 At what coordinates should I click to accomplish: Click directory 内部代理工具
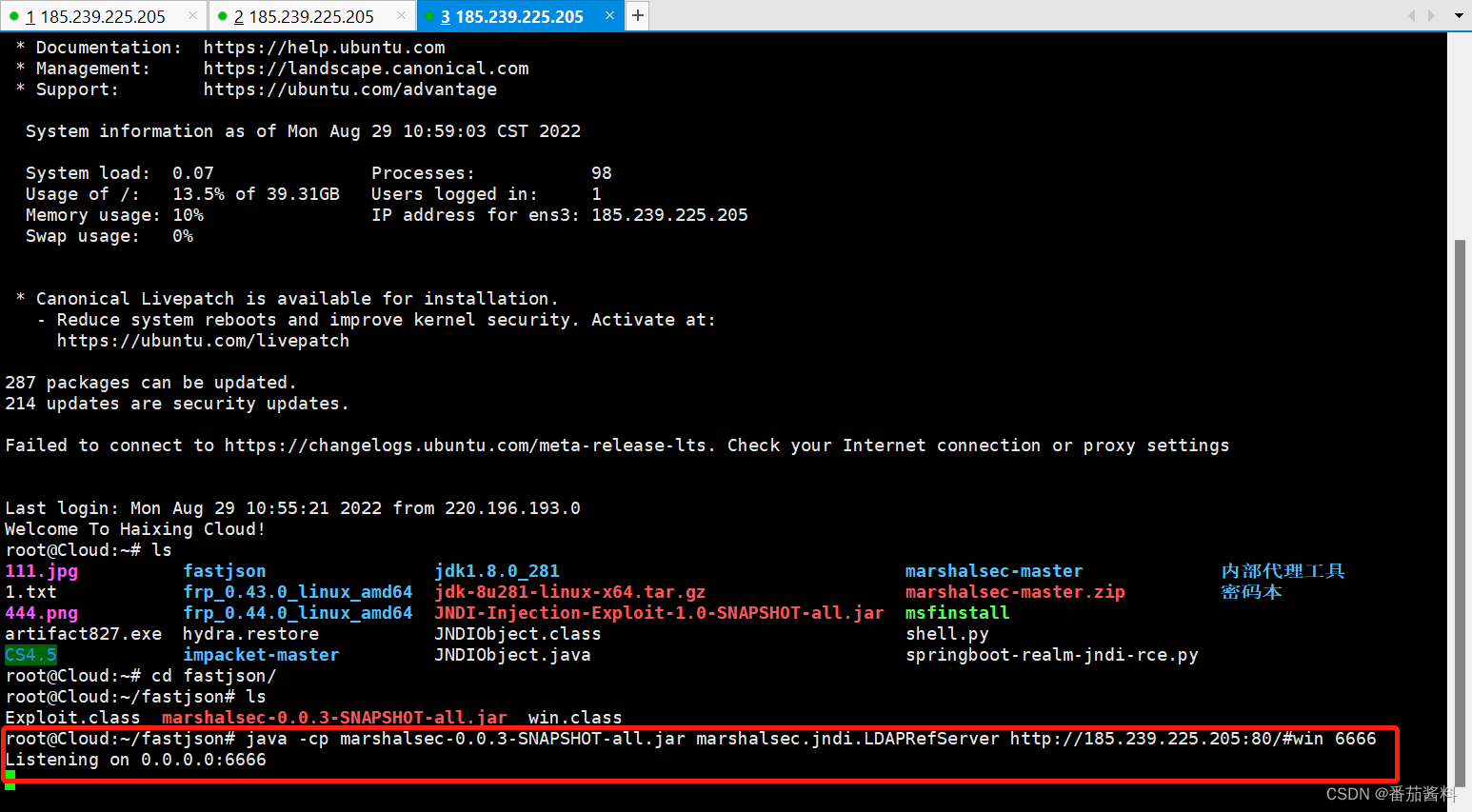coord(1283,571)
